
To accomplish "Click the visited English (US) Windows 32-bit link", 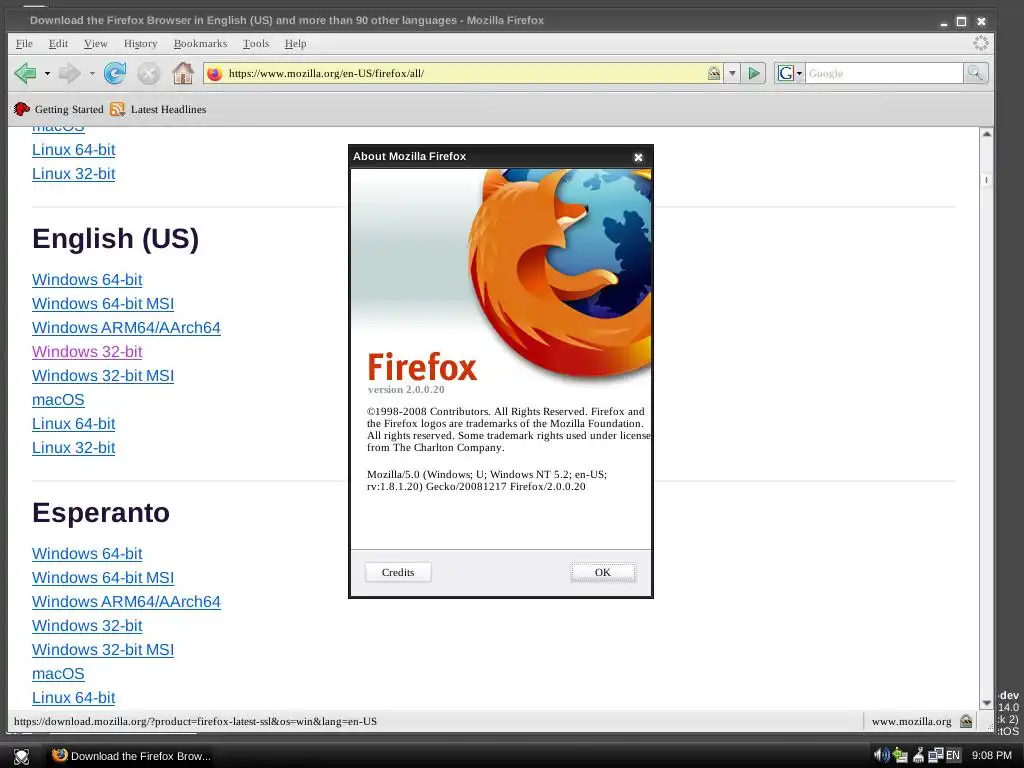I will (87, 351).
